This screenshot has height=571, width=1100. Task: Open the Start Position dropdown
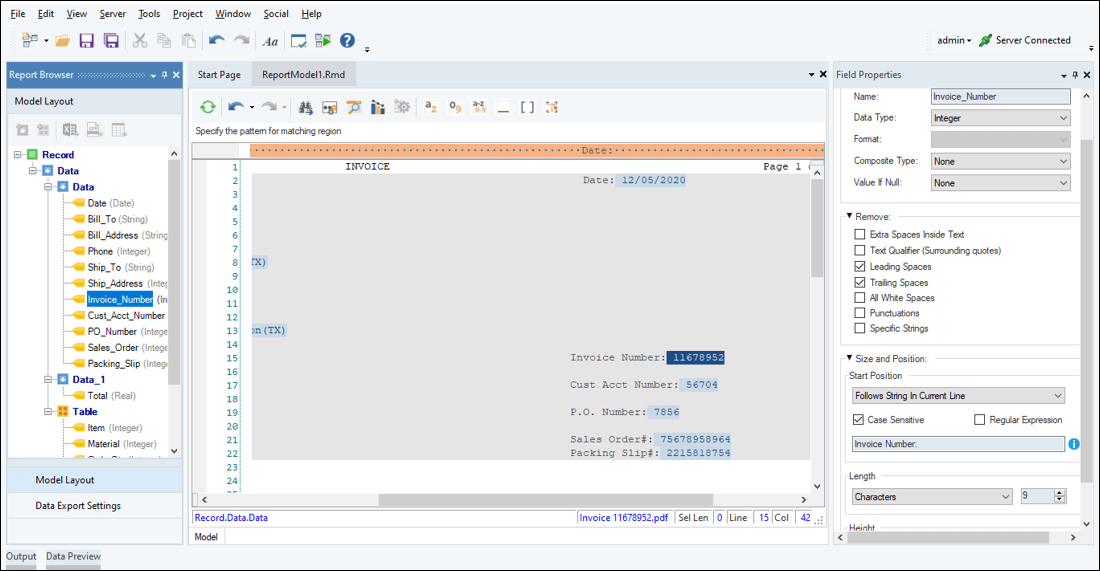pyautogui.click(x=957, y=396)
